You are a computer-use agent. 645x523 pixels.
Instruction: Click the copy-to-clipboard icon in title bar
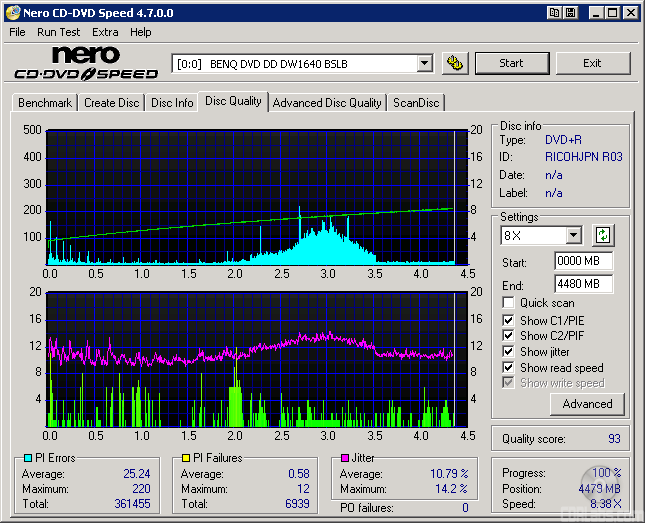click(x=554, y=13)
